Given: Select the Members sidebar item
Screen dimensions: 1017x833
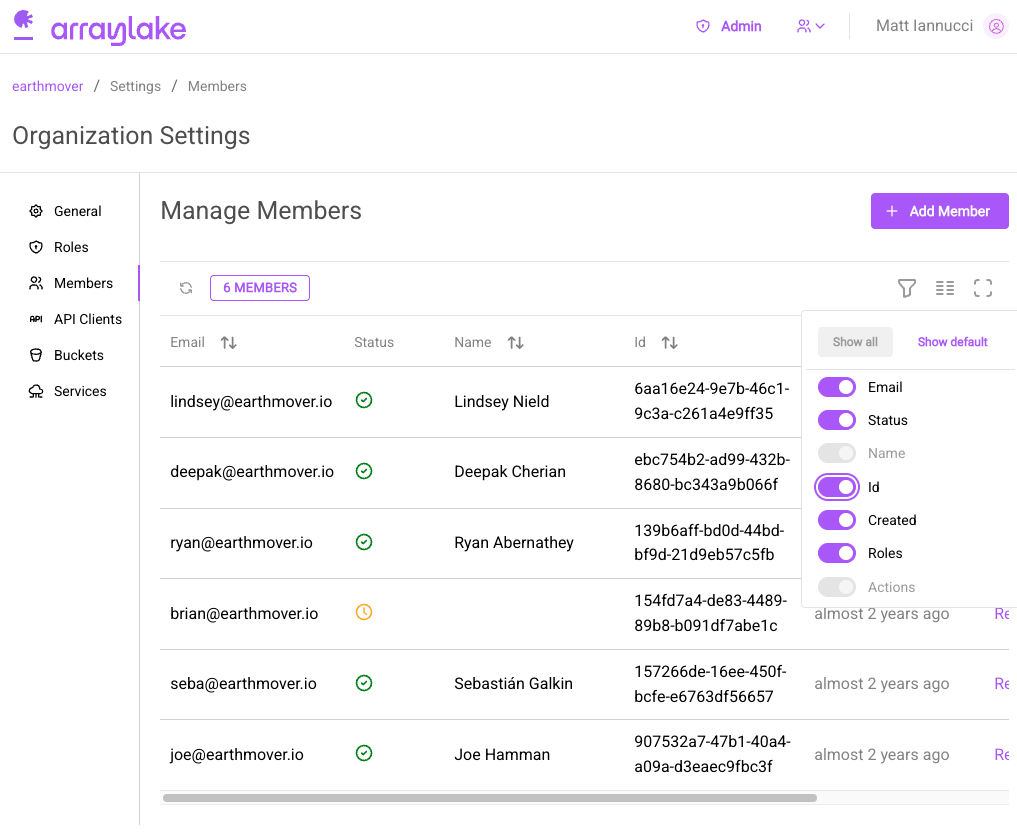Looking at the screenshot, I should [x=83, y=284].
